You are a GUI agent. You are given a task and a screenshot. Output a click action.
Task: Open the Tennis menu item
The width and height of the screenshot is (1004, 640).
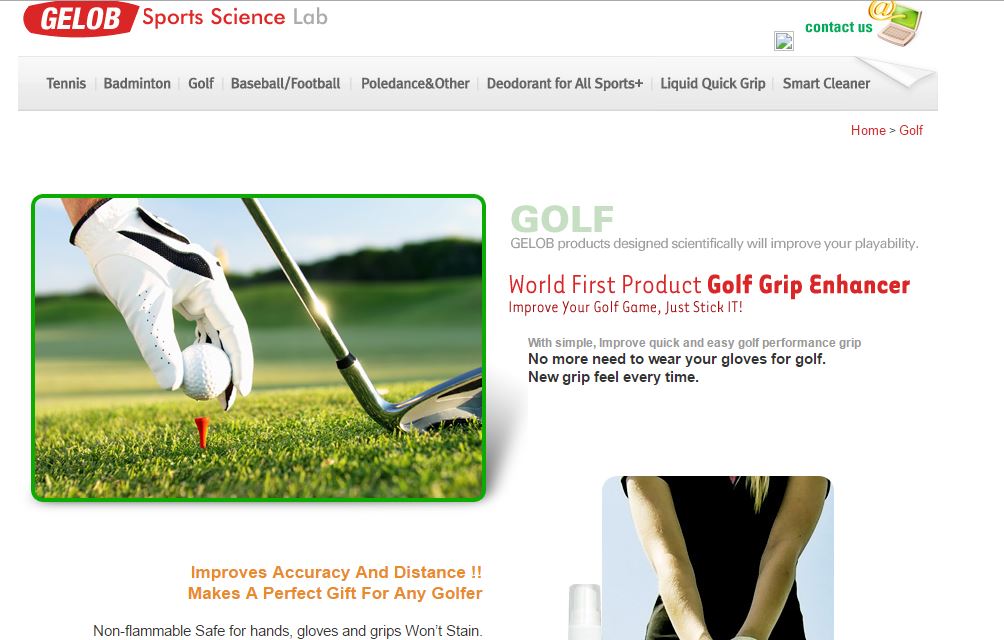tap(66, 84)
